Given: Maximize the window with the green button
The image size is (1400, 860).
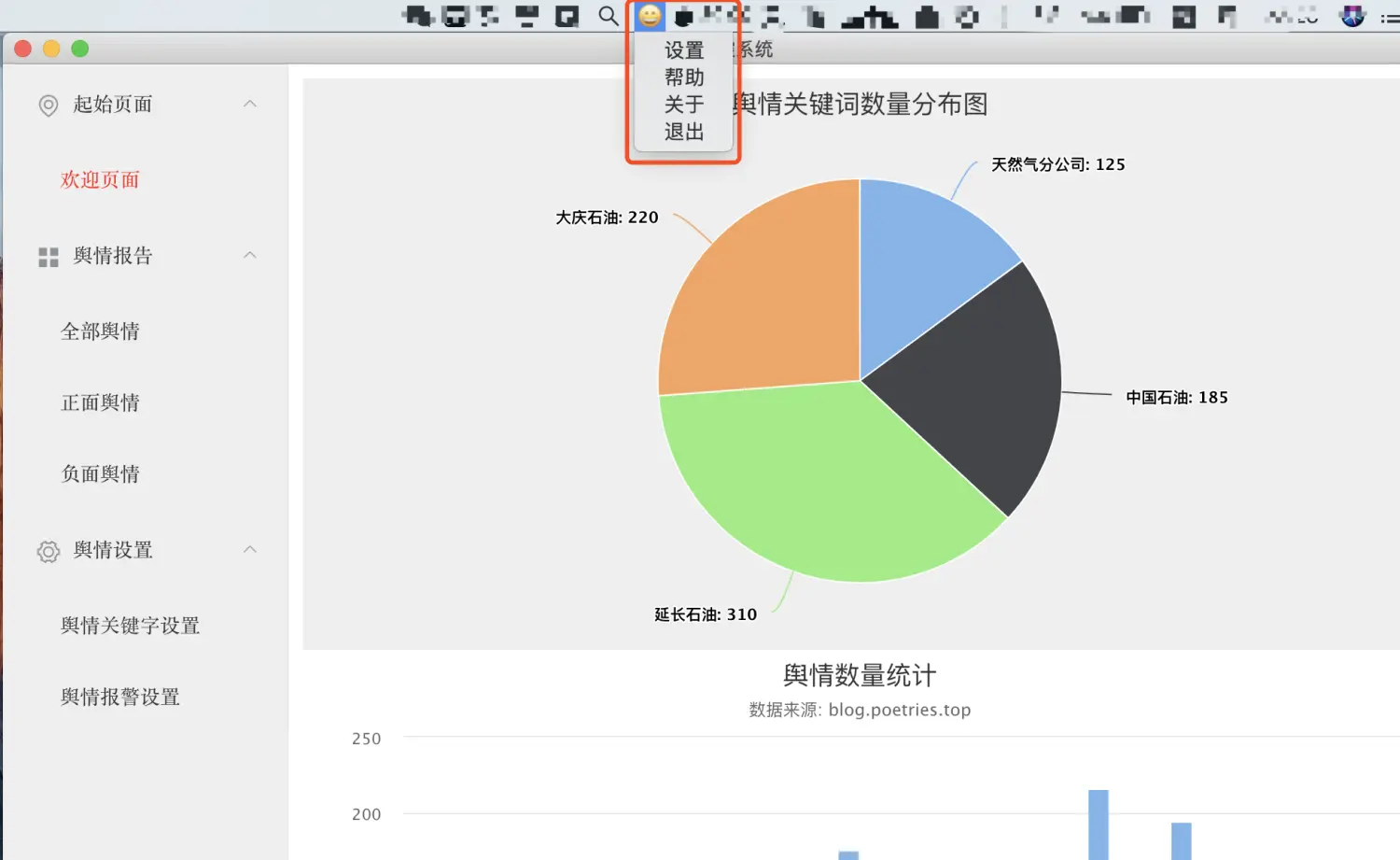Looking at the screenshot, I should click(x=80, y=49).
